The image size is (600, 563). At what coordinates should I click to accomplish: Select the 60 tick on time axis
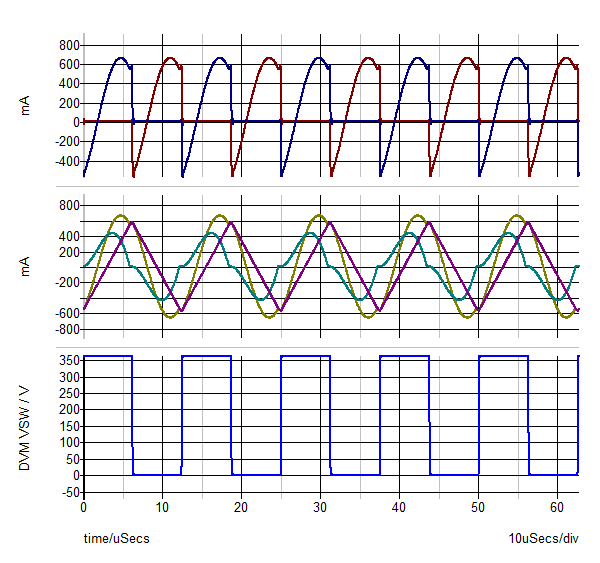(556, 508)
